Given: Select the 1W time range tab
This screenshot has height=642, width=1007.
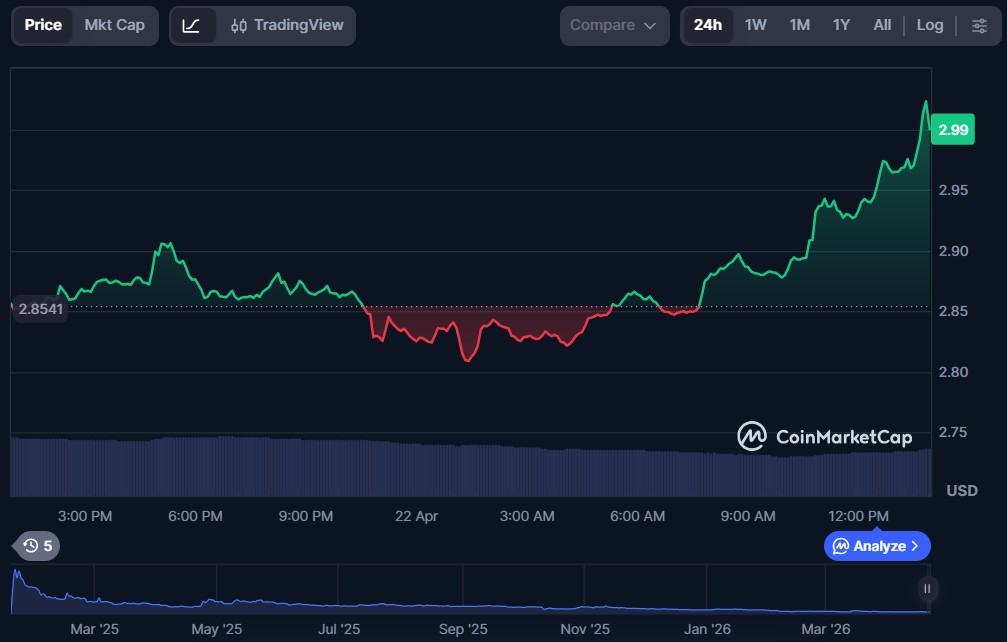Looking at the screenshot, I should click(x=755, y=25).
